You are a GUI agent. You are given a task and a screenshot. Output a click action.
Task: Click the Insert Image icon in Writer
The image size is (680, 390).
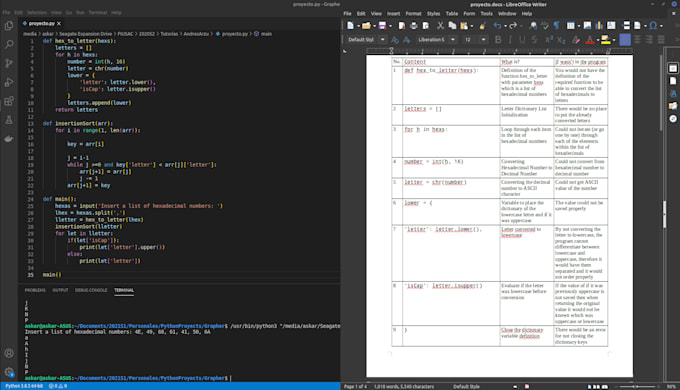tap(587, 26)
